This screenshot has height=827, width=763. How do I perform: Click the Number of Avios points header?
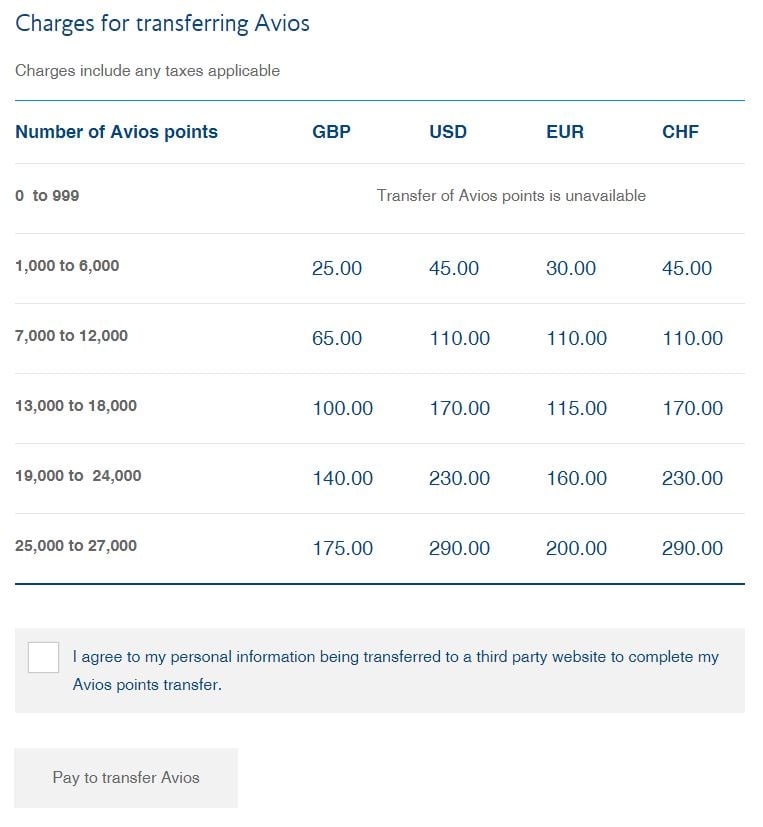click(116, 132)
